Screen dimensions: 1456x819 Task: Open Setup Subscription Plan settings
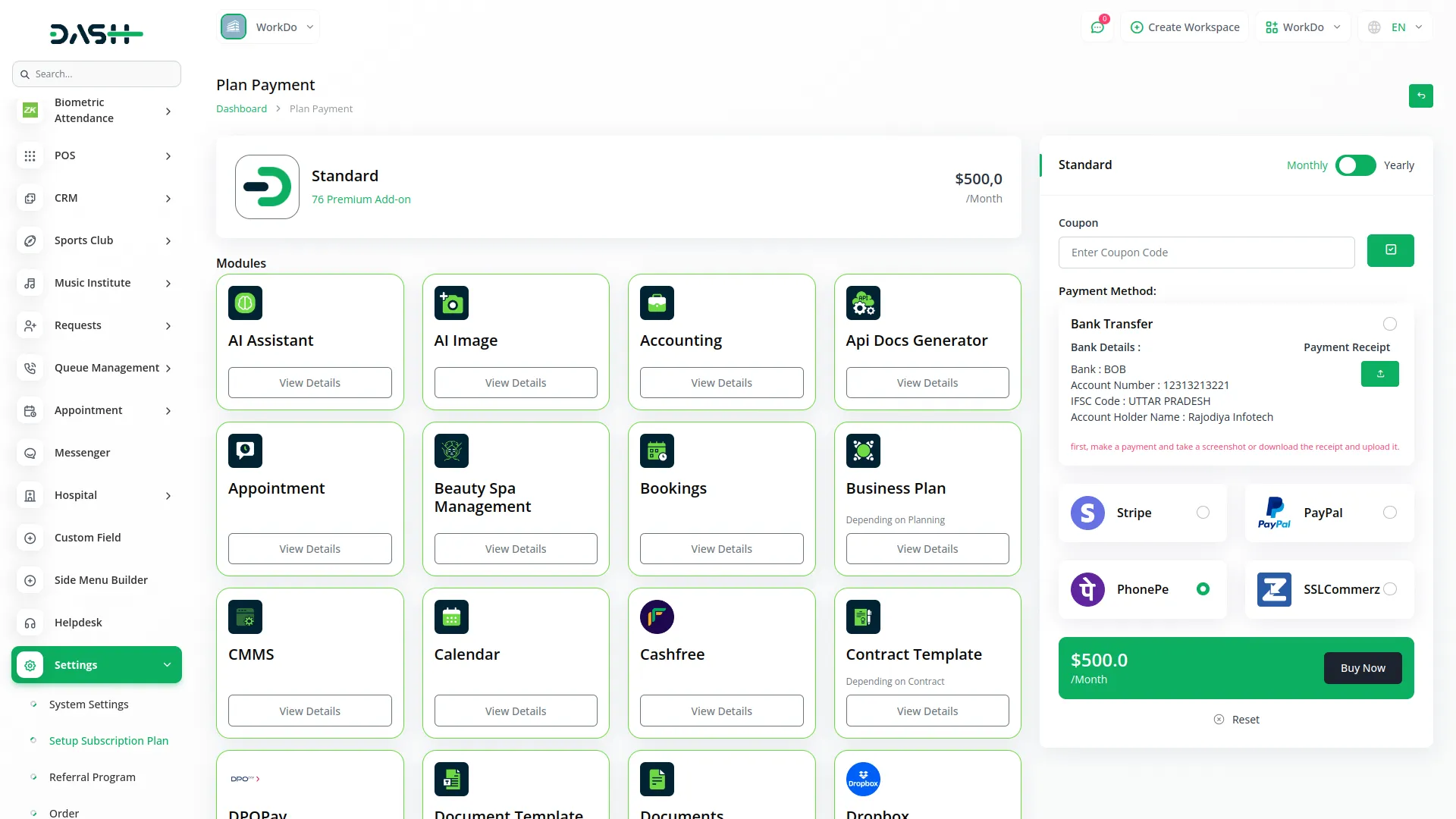pyautogui.click(x=108, y=740)
